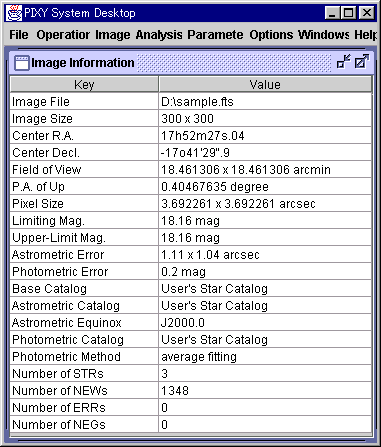Screen dimensions: 381x447
Task: Maximize the Image Information internal window
Action: pyautogui.click(x=362, y=62)
